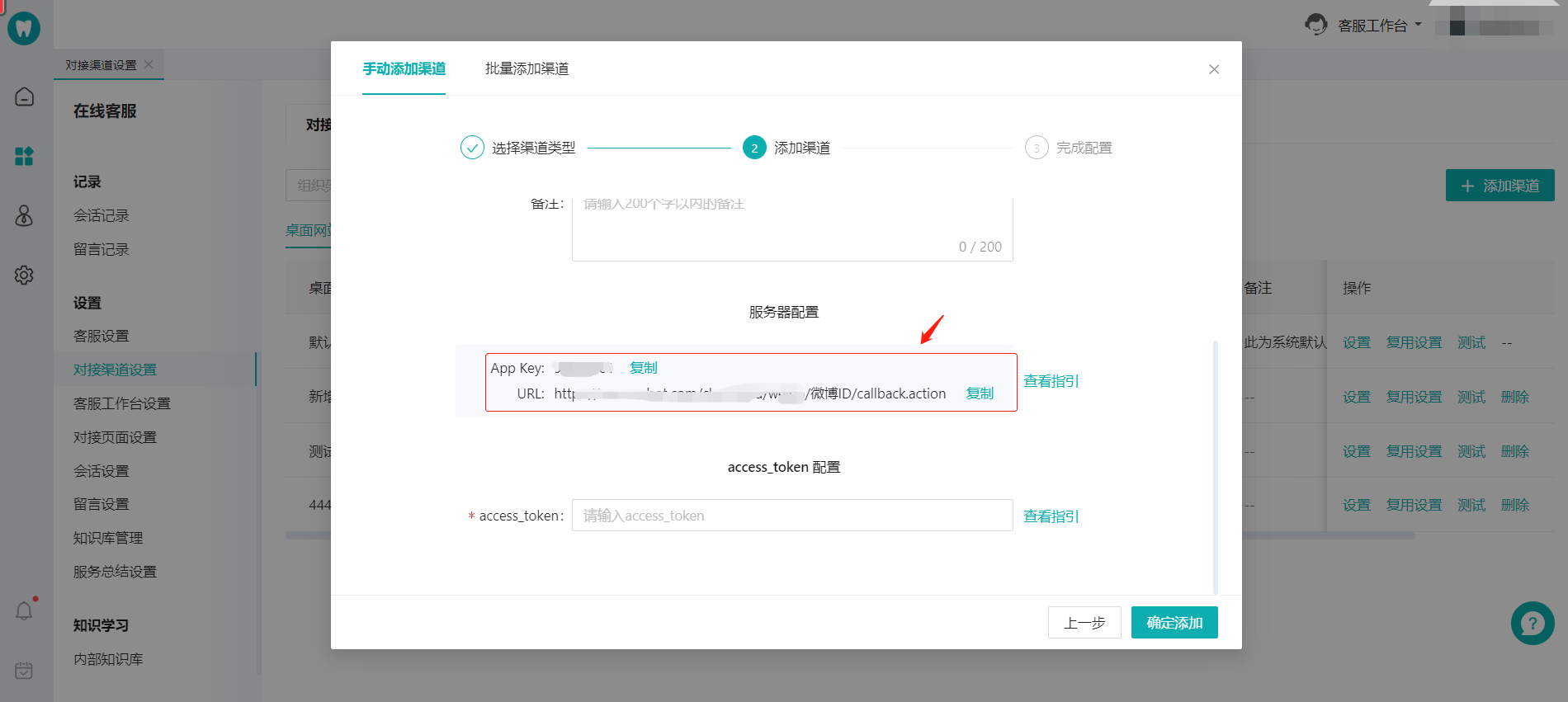Open the notification bell icon

click(25, 610)
